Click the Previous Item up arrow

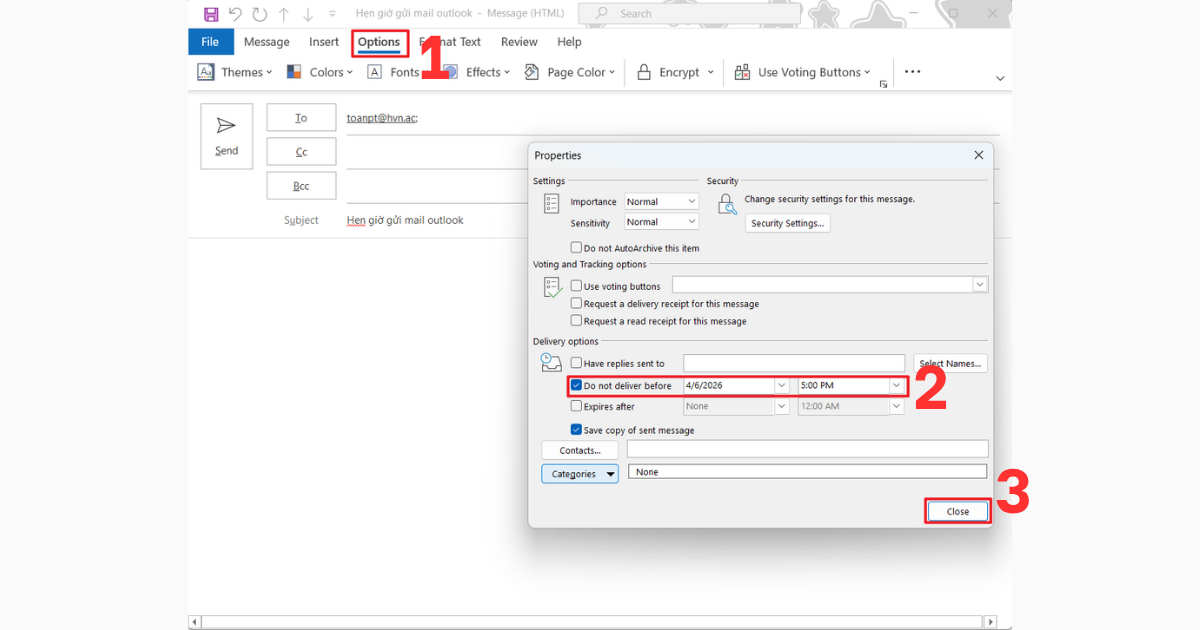point(284,14)
